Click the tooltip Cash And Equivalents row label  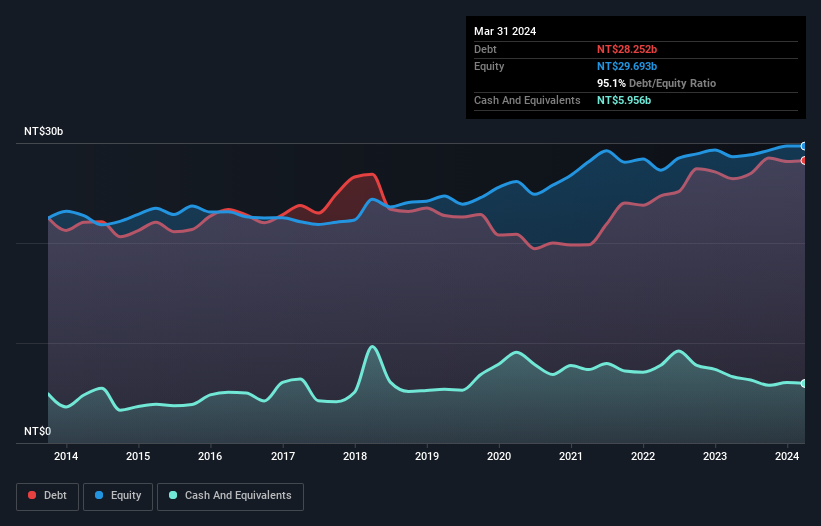(527, 100)
